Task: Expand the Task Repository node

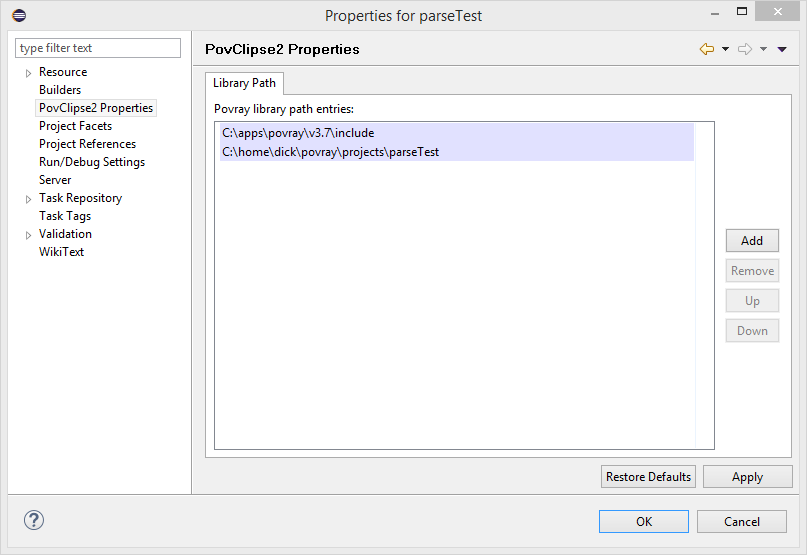Action: (x=28, y=199)
